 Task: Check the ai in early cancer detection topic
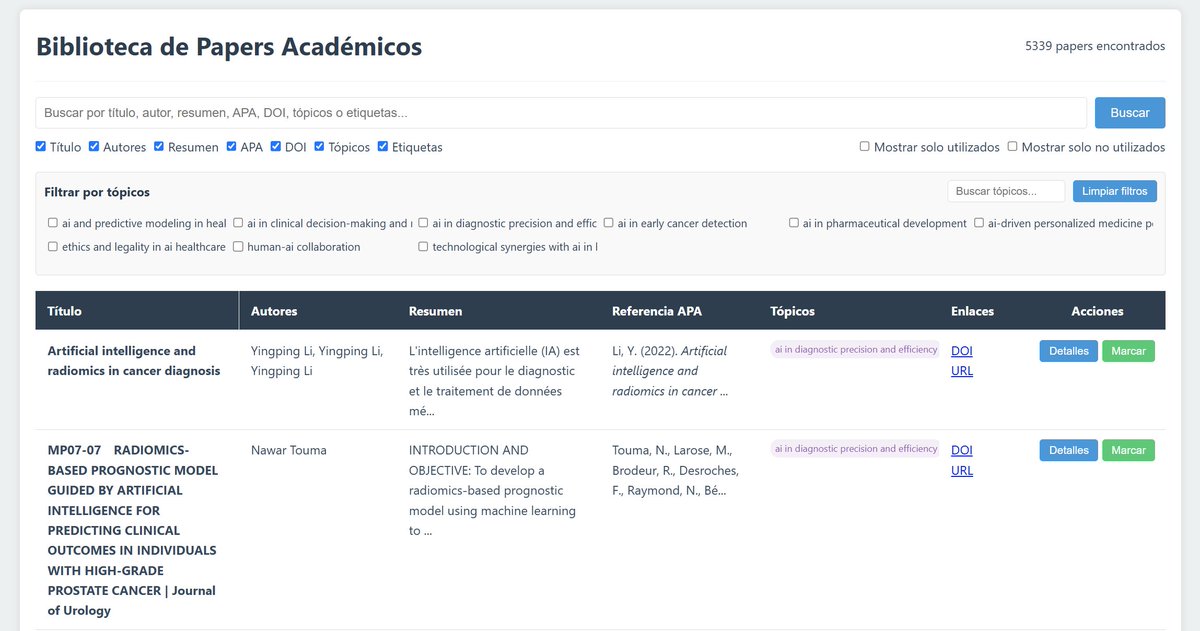point(608,222)
